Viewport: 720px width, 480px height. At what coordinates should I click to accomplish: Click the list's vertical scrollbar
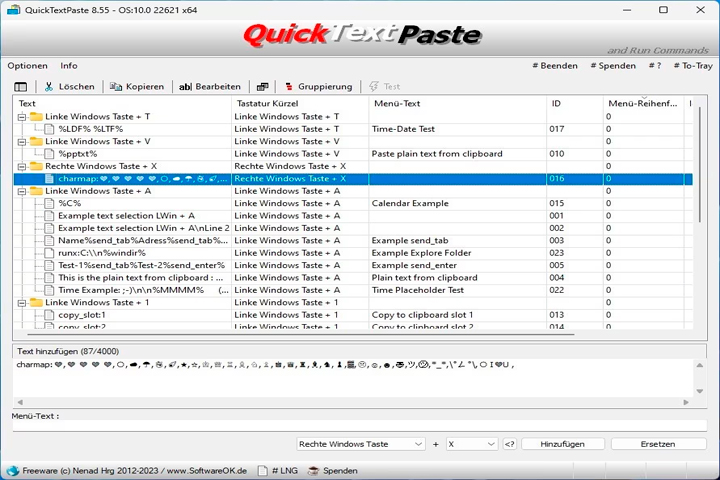[x=699, y=165]
